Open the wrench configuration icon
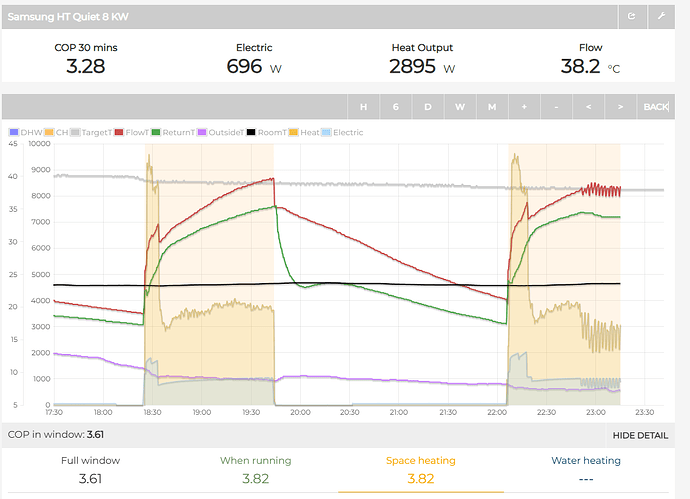The width and height of the screenshot is (690, 499). (660, 17)
